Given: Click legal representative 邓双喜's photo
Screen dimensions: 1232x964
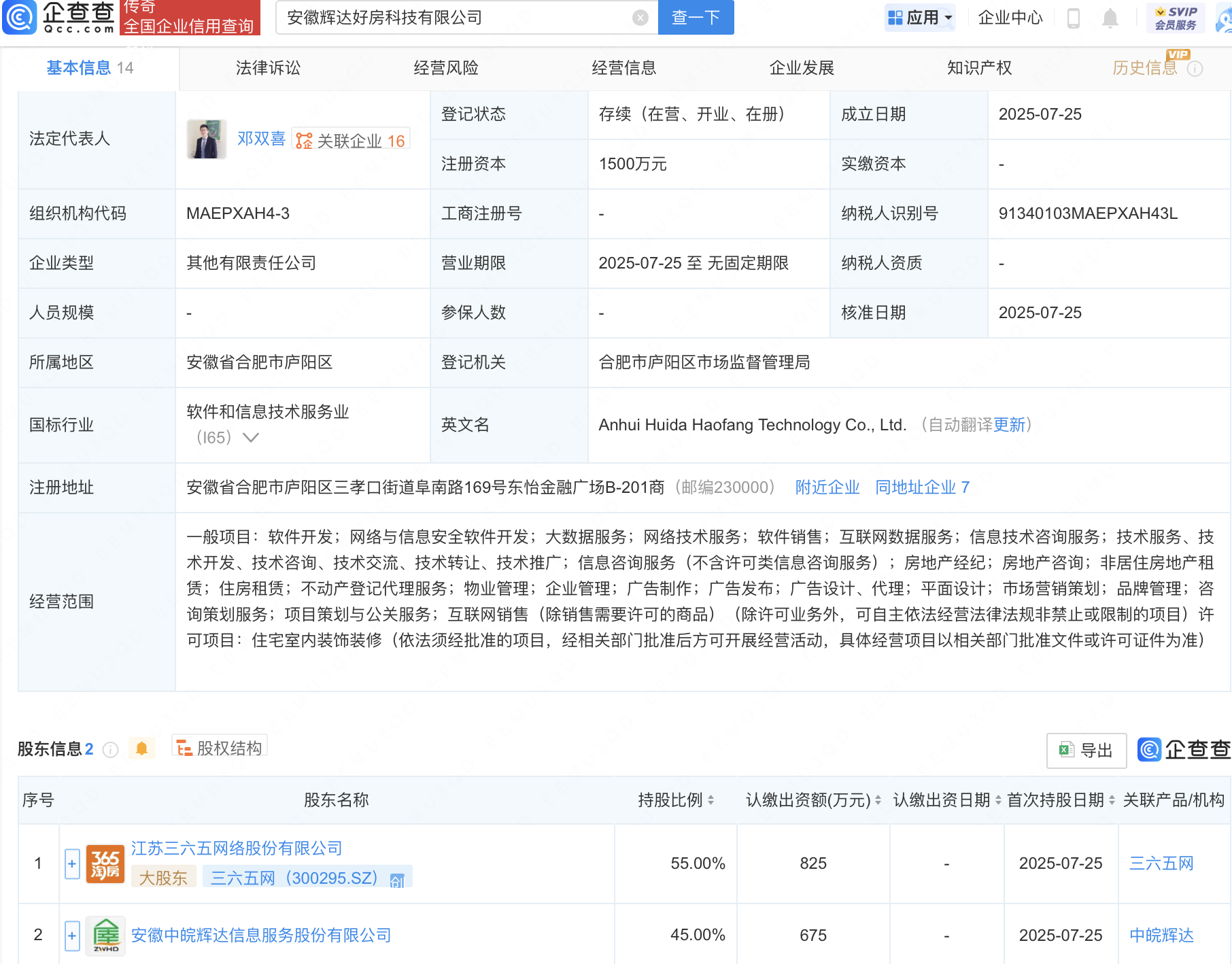Looking at the screenshot, I should tap(207, 139).
